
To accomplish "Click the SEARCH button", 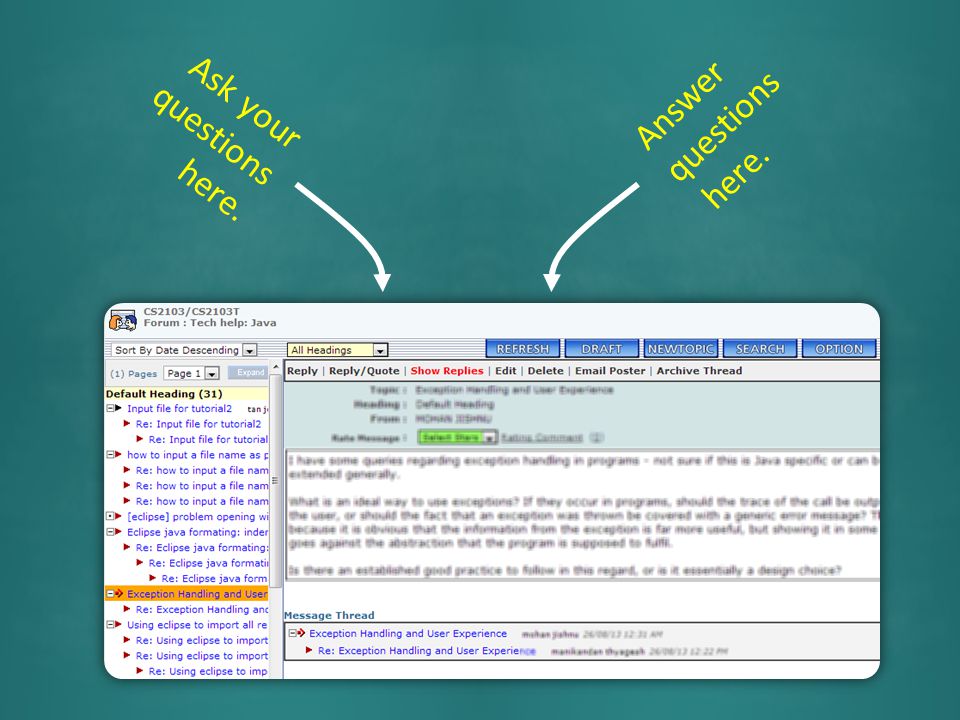I will point(760,349).
